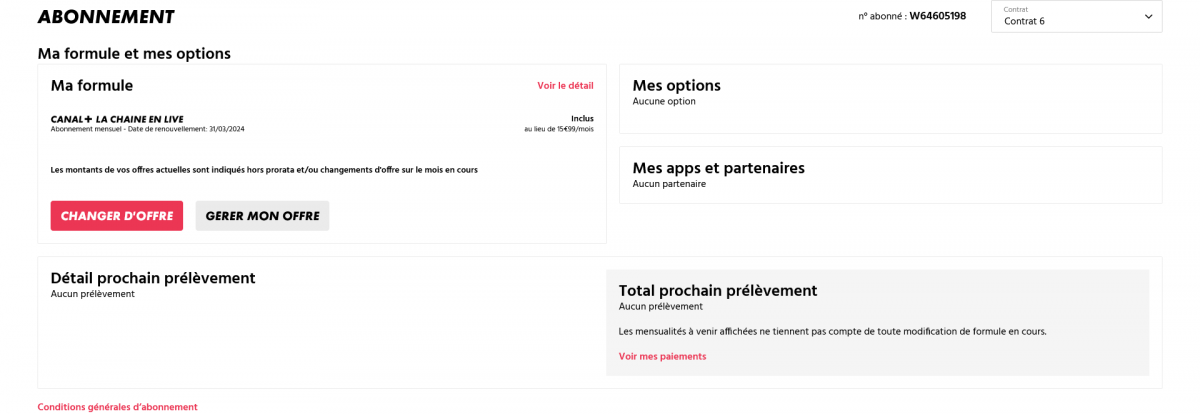Click the ABONNEMENT page title
Image resolution: width=1200 pixels, height=414 pixels.
point(106,17)
